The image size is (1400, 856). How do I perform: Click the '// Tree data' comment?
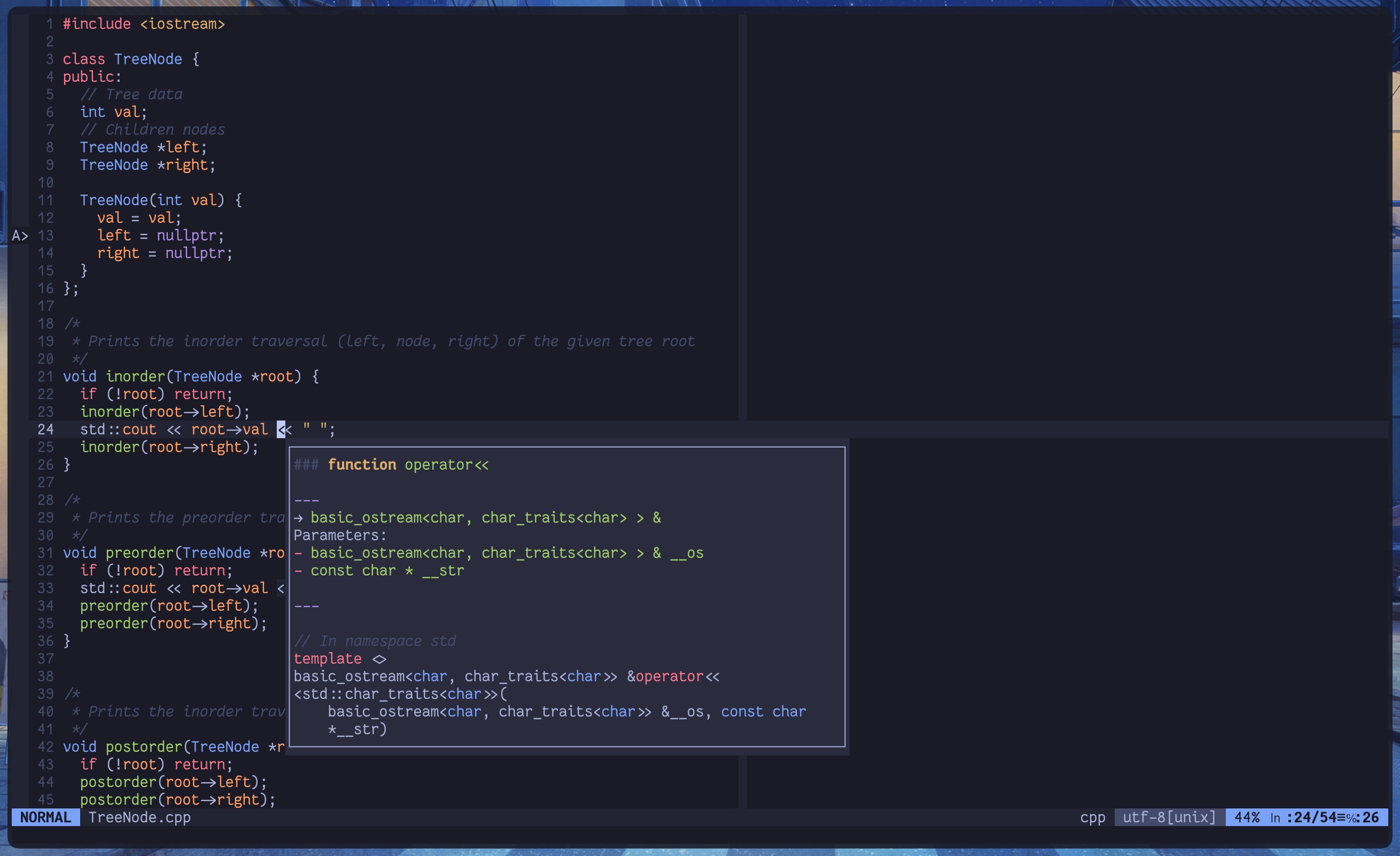pyautogui.click(x=131, y=94)
